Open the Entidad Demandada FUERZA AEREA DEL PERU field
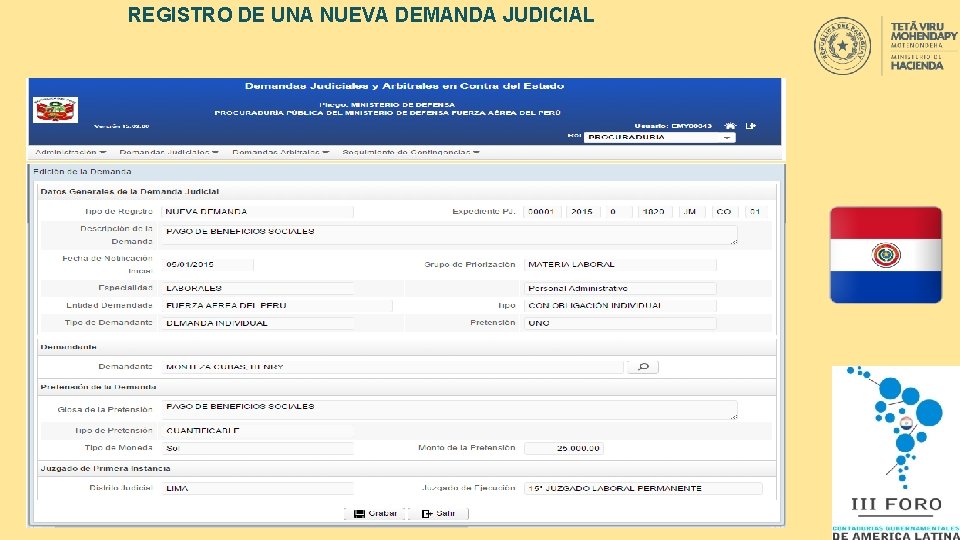This screenshot has width=960, height=540. pyautogui.click(x=277, y=306)
